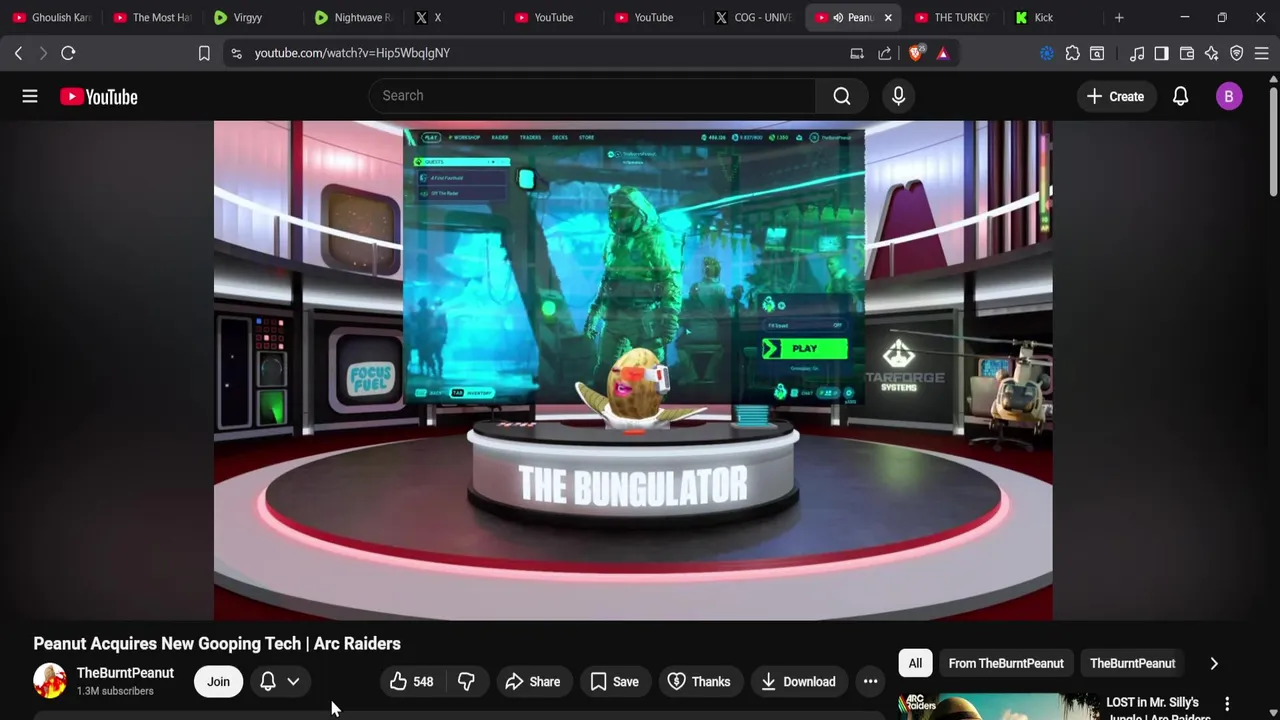
Task: Join TheBurntPeanut channel membership
Action: pyautogui.click(x=218, y=682)
